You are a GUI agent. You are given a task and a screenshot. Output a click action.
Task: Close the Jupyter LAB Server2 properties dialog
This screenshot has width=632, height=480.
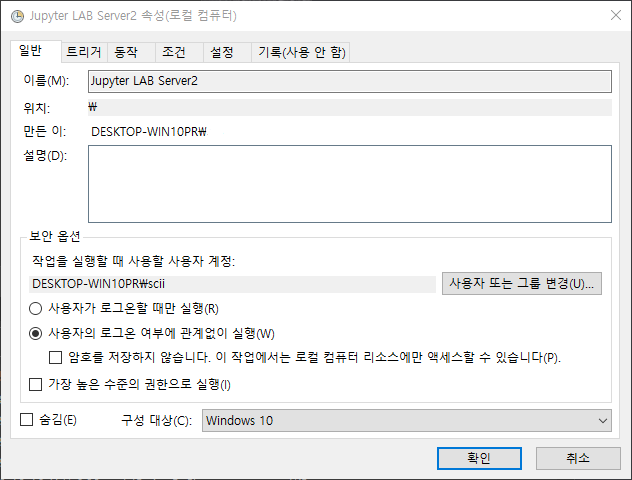coord(615,15)
